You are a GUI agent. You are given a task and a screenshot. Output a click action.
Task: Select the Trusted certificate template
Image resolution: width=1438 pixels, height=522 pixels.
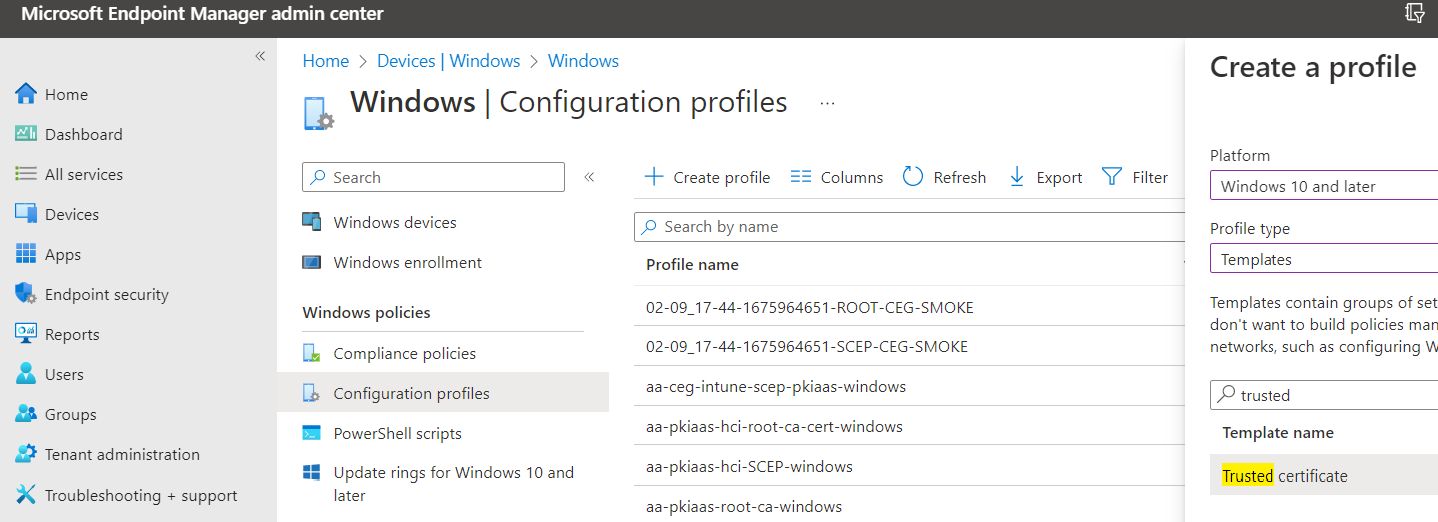click(x=1284, y=475)
